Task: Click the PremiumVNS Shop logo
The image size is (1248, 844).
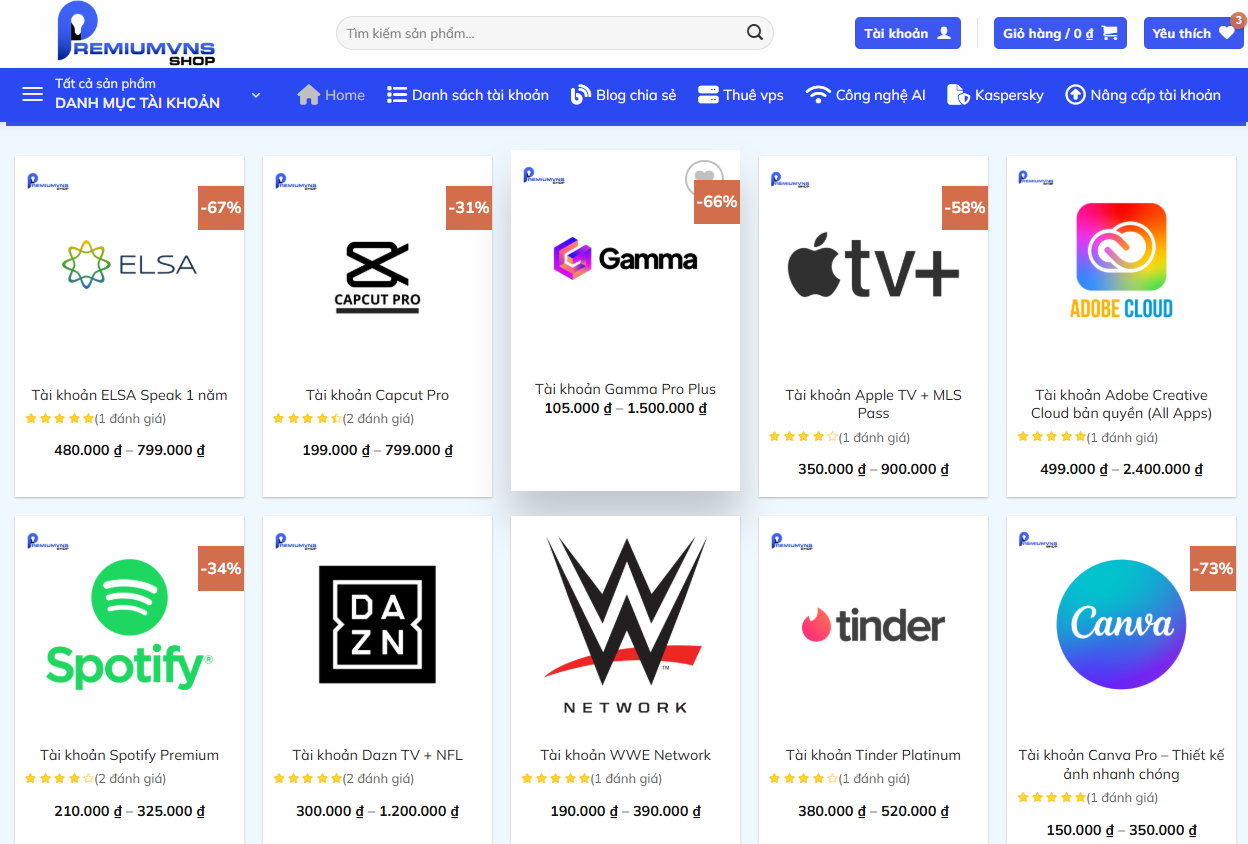Action: coord(136,35)
